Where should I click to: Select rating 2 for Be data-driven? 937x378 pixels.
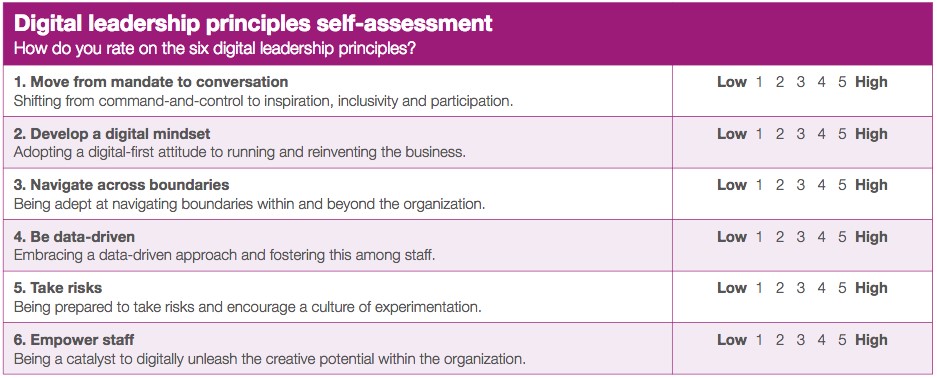coord(780,237)
